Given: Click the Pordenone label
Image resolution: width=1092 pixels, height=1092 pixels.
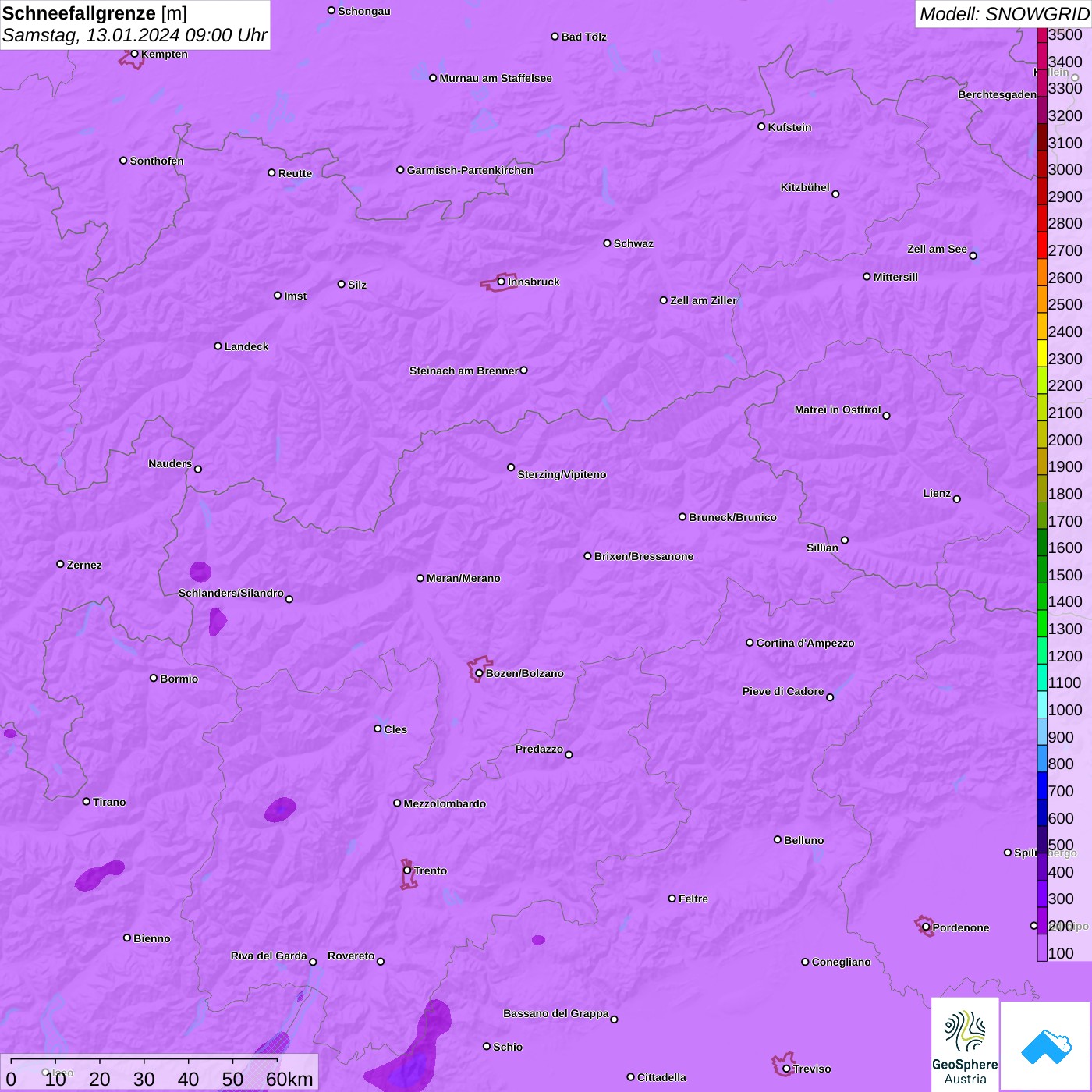Looking at the screenshot, I should (961, 927).
